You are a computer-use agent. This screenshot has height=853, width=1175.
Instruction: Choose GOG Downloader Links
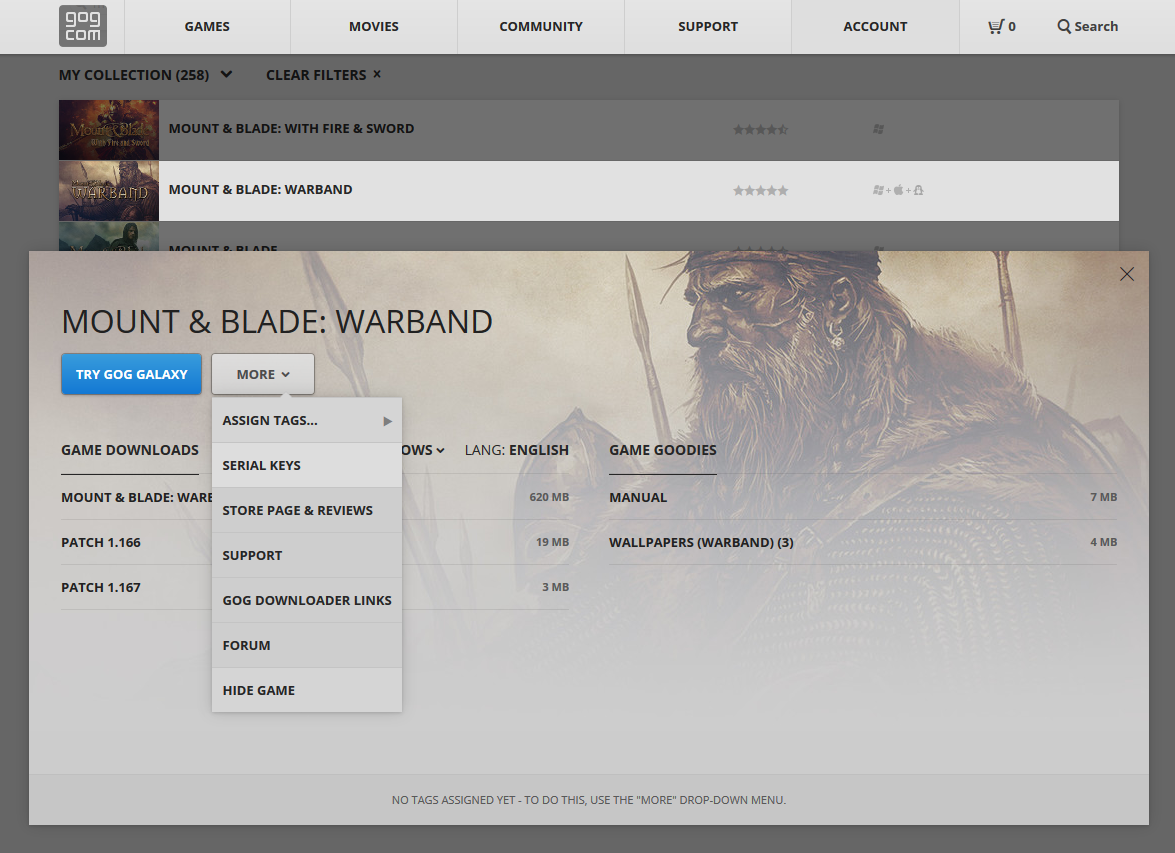pyautogui.click(x=306, y=600)
